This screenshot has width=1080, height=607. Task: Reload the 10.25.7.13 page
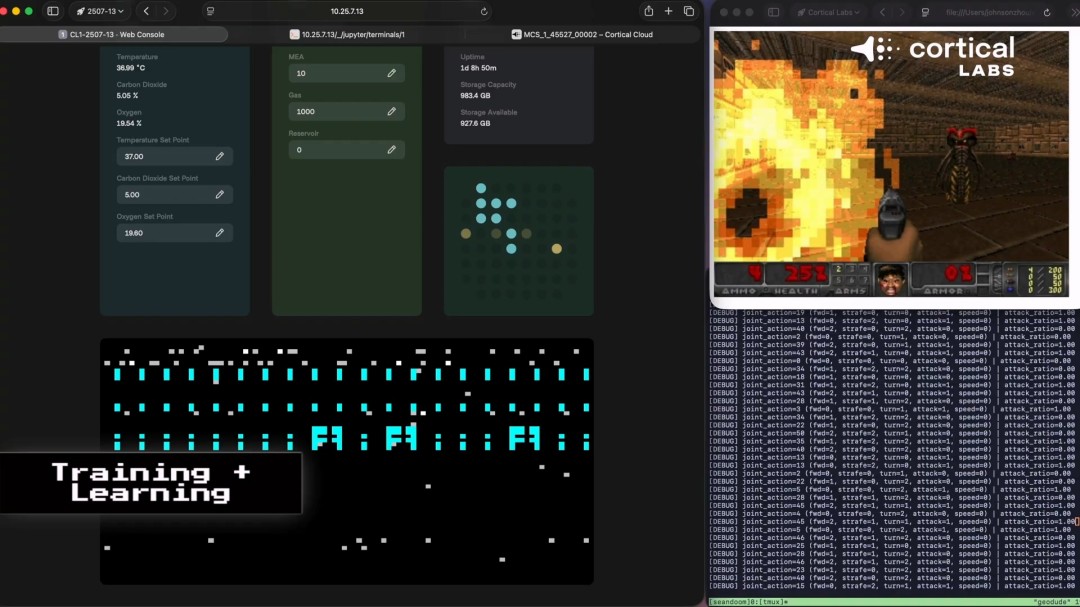[x=484, y=12]
